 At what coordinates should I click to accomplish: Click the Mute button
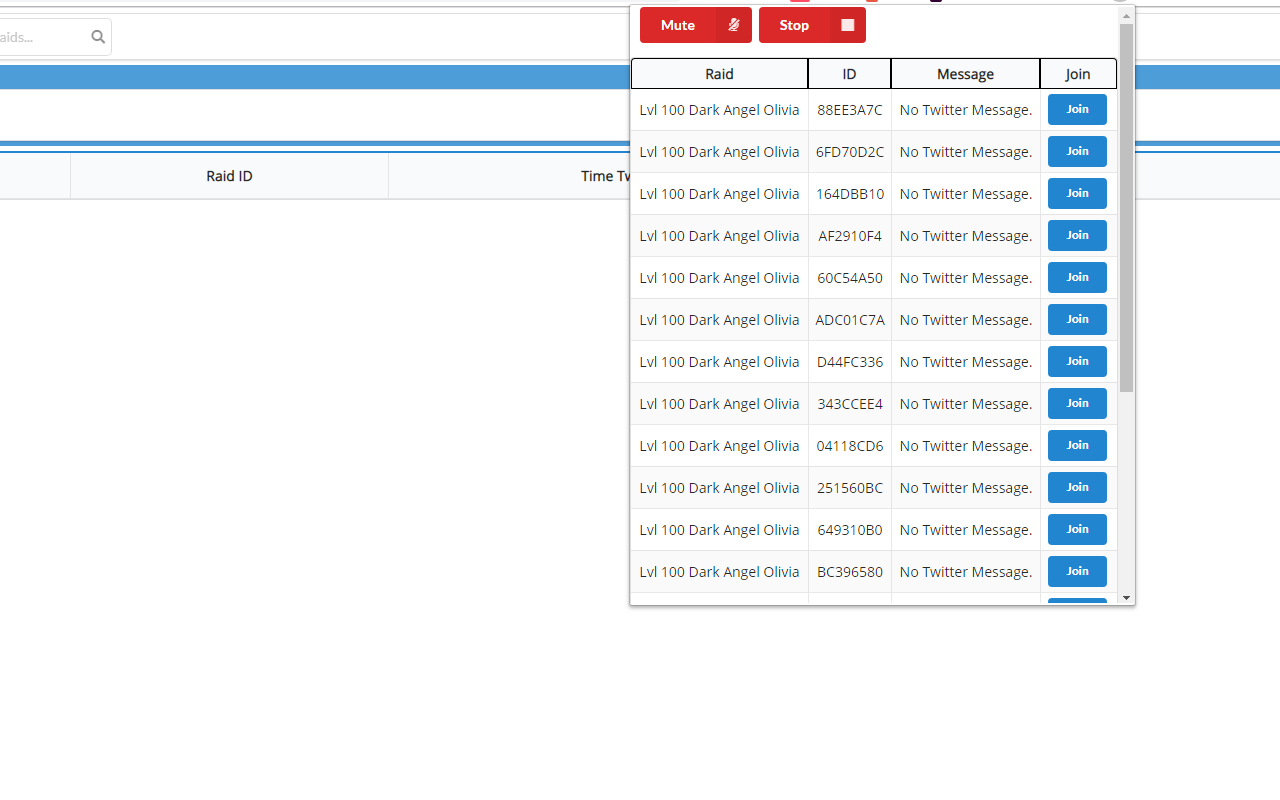[x=696, y=25]
